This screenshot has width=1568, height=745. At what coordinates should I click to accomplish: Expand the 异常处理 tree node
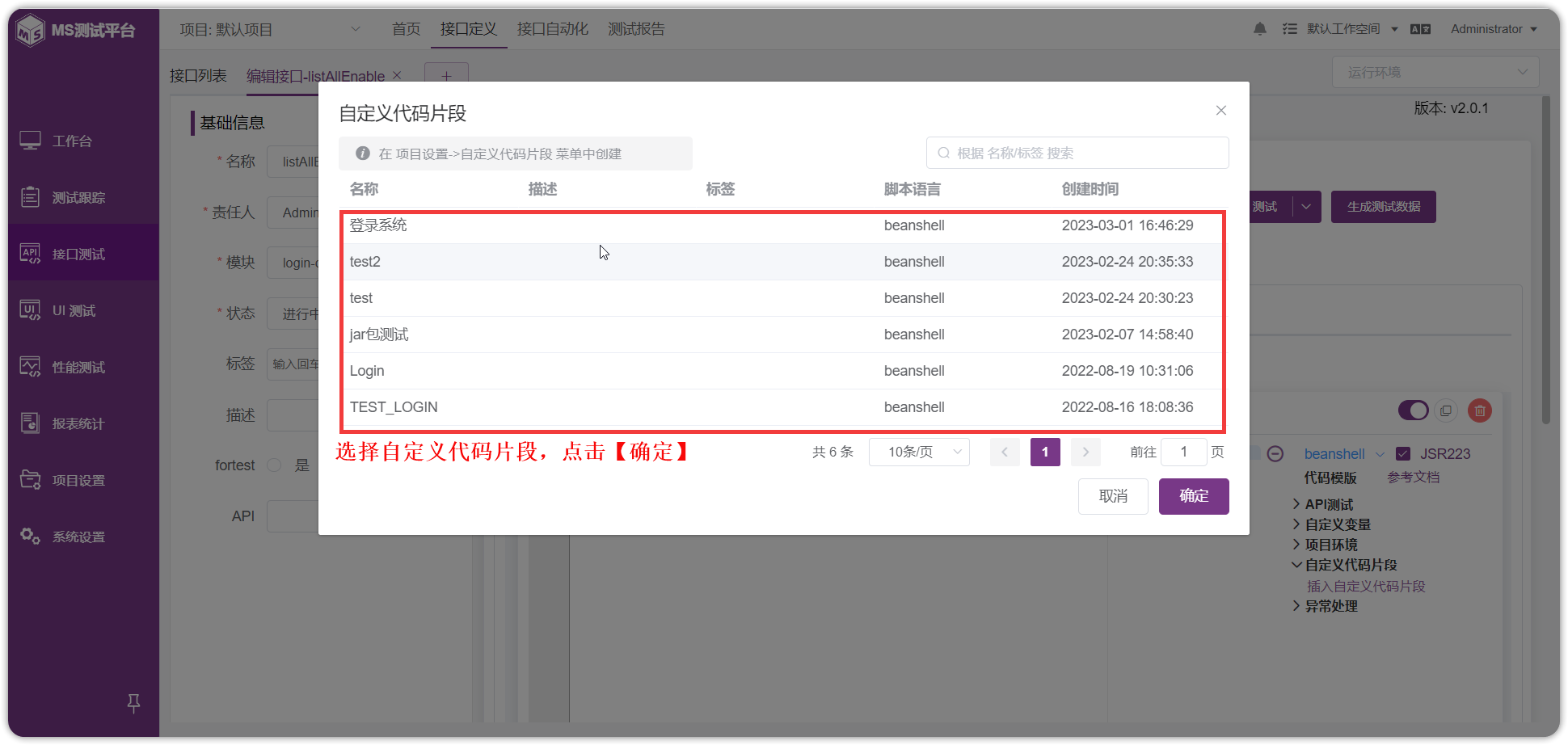point(1296,606)
